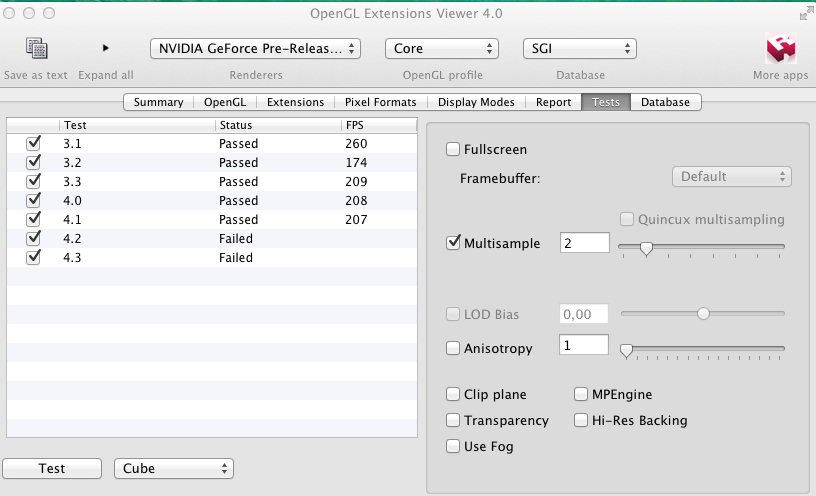Switch to the Extensions tab
The image size is (816, 496).
click(x=296, y=102)
